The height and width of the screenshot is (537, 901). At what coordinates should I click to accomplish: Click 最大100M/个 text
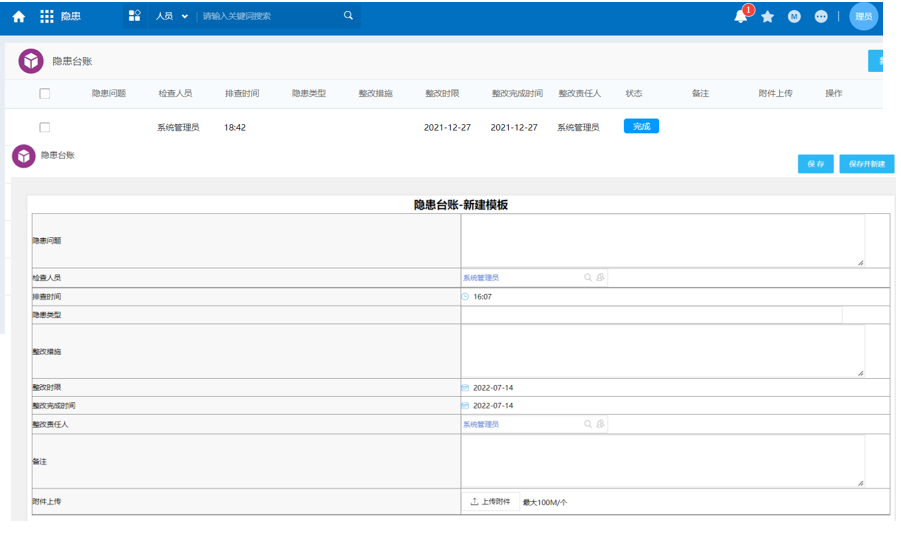(x=545, y=503)
